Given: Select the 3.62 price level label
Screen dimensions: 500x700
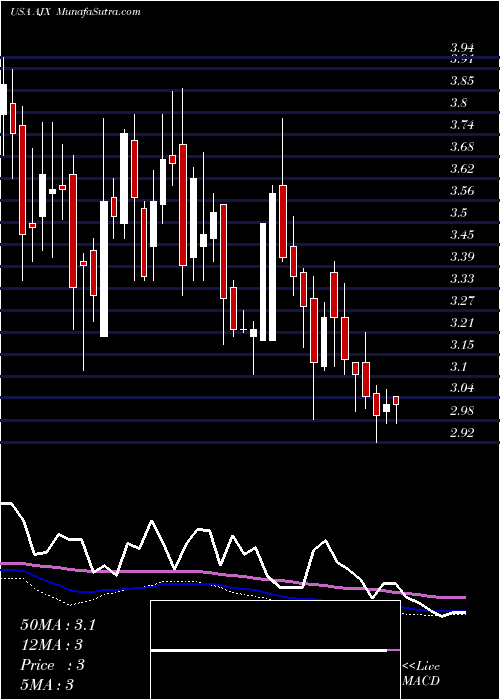Looking at the screenshot, I should point(462,169).
